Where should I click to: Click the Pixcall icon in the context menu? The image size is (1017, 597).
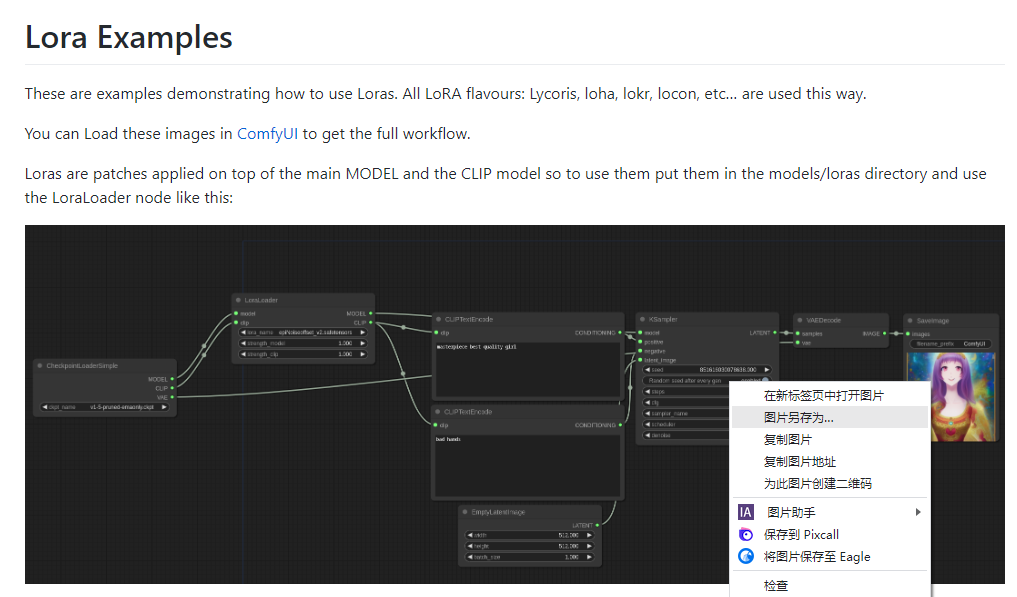[746, 534]
